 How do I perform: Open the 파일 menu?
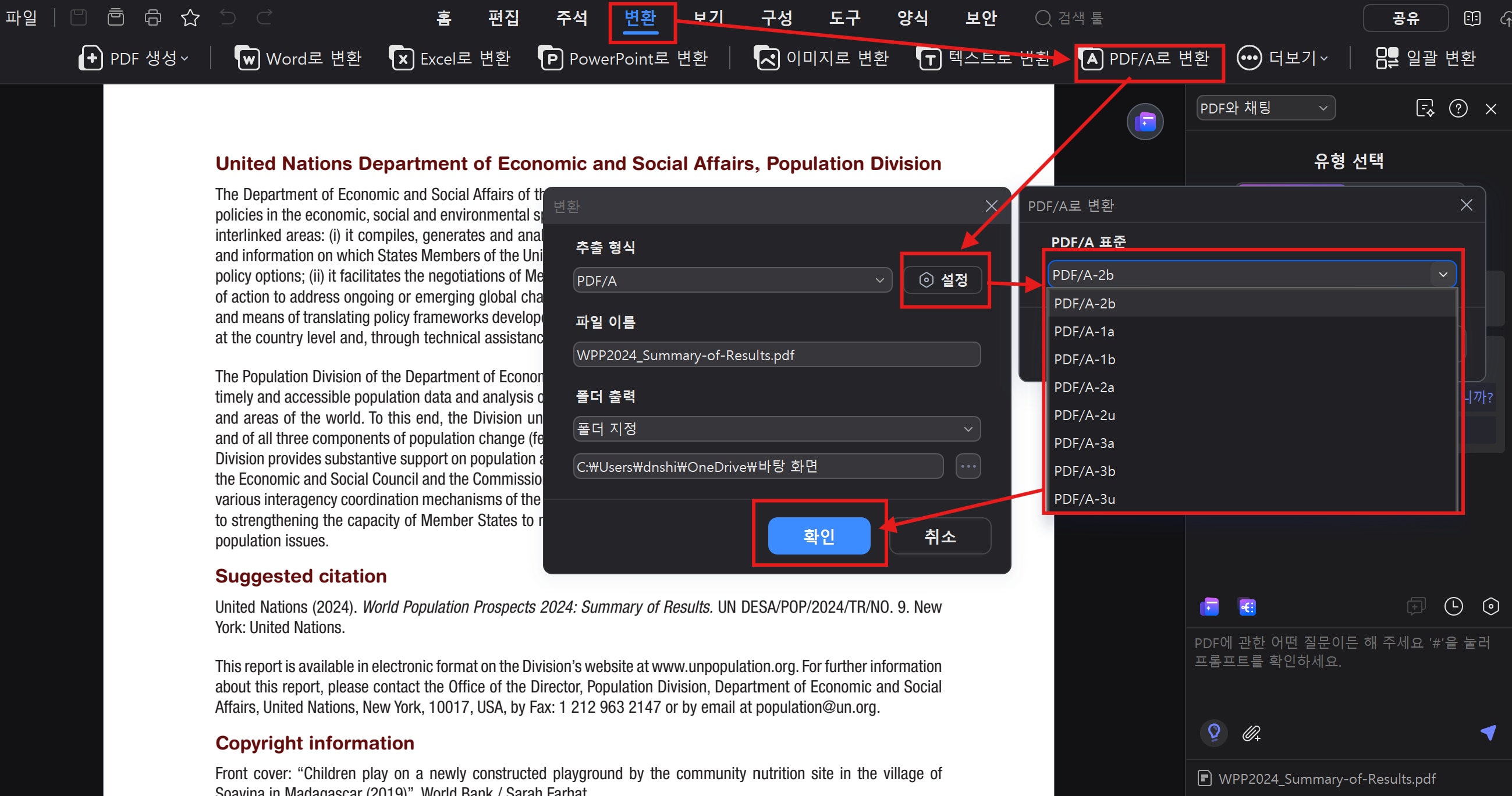pos(22,17)
